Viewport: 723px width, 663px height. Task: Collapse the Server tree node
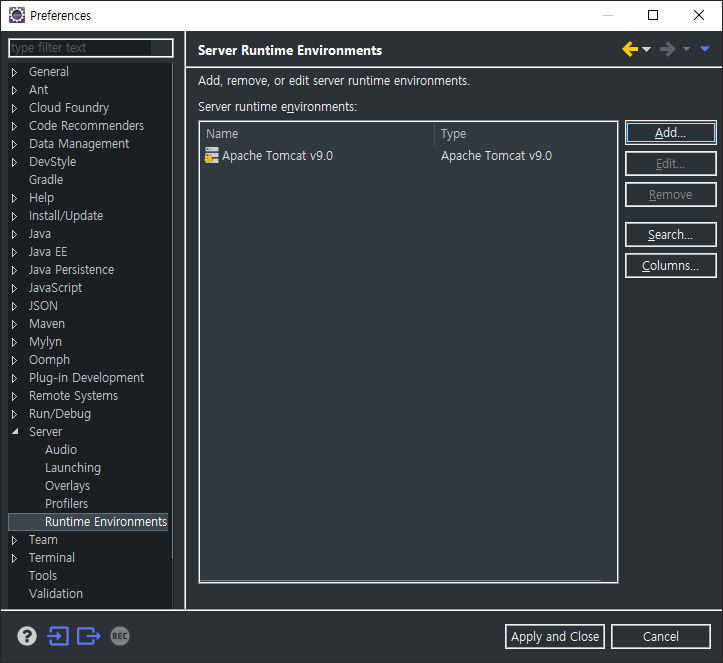coord(15,432)
